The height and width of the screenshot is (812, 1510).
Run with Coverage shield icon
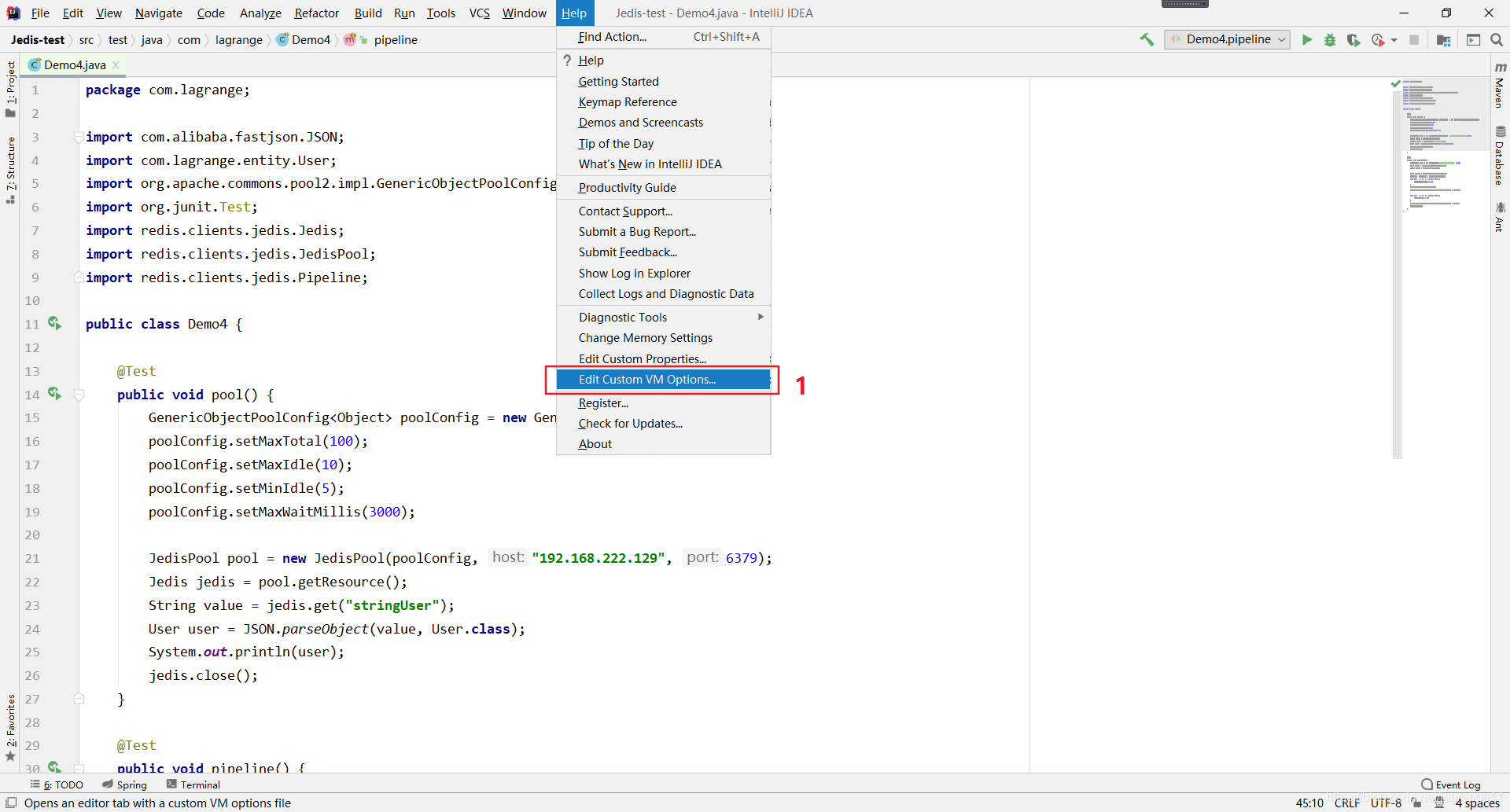pyautogui.click(x=1353, y=39)
